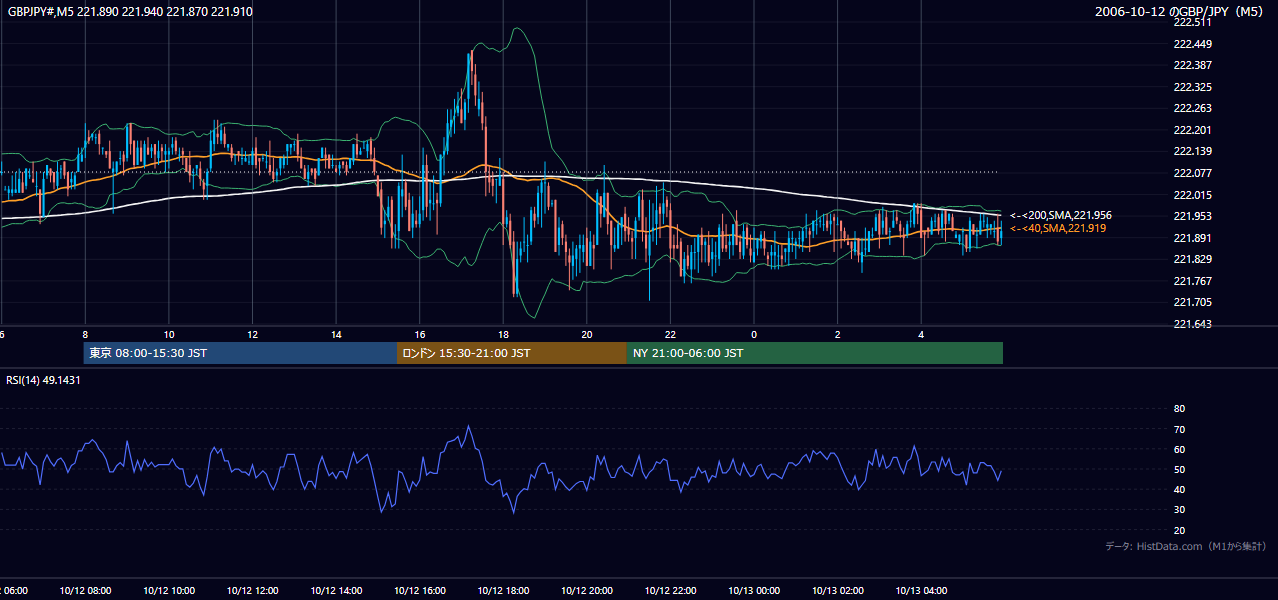This screenshot has width=1278, height=600.
Task: Click hour tick 0 under candlestick chart
Action: (754, 334)
